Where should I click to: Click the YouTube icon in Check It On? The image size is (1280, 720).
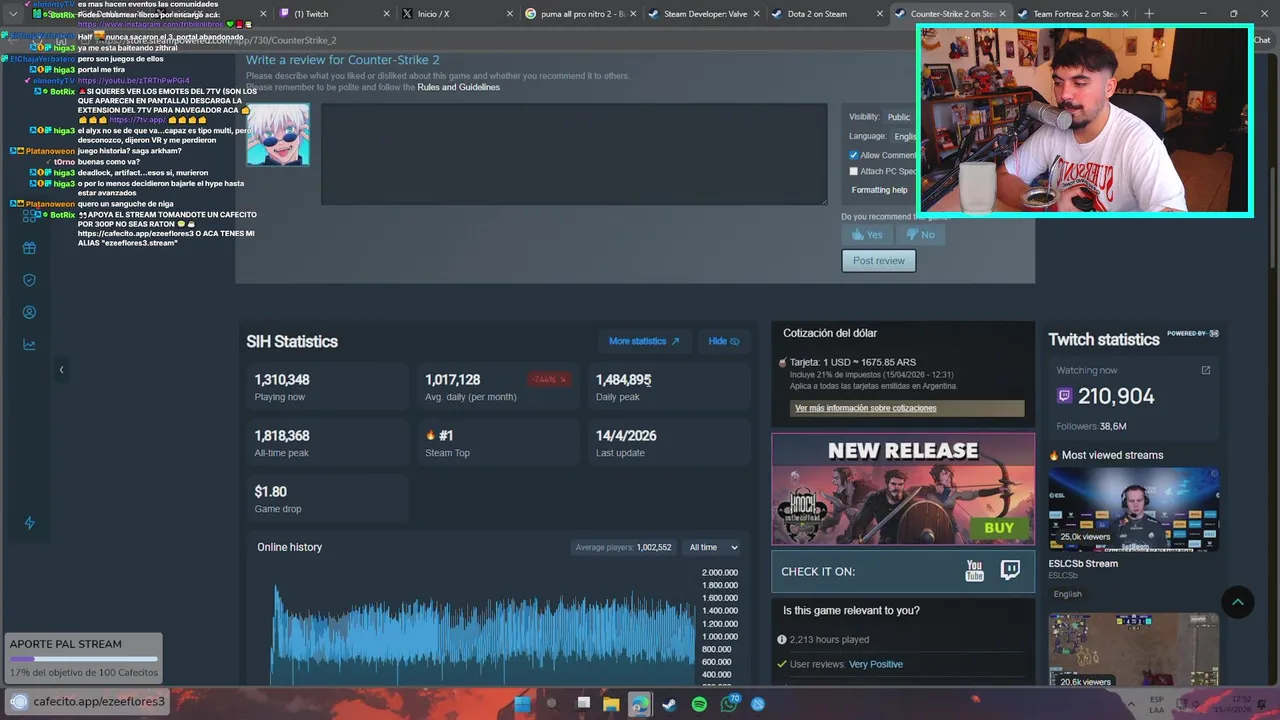click(974, 571)
